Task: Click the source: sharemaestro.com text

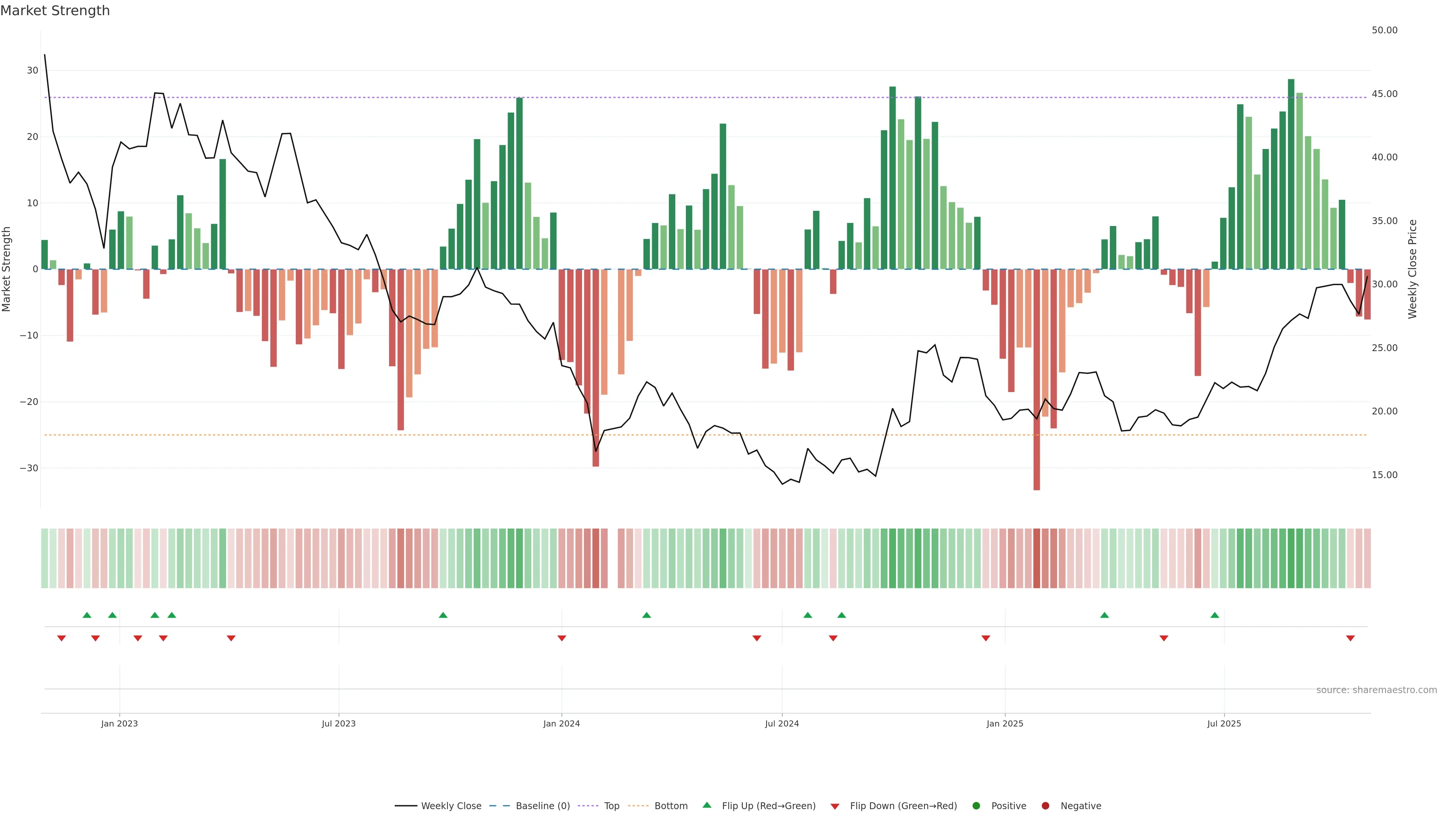Action: (x=1376, y=690)
